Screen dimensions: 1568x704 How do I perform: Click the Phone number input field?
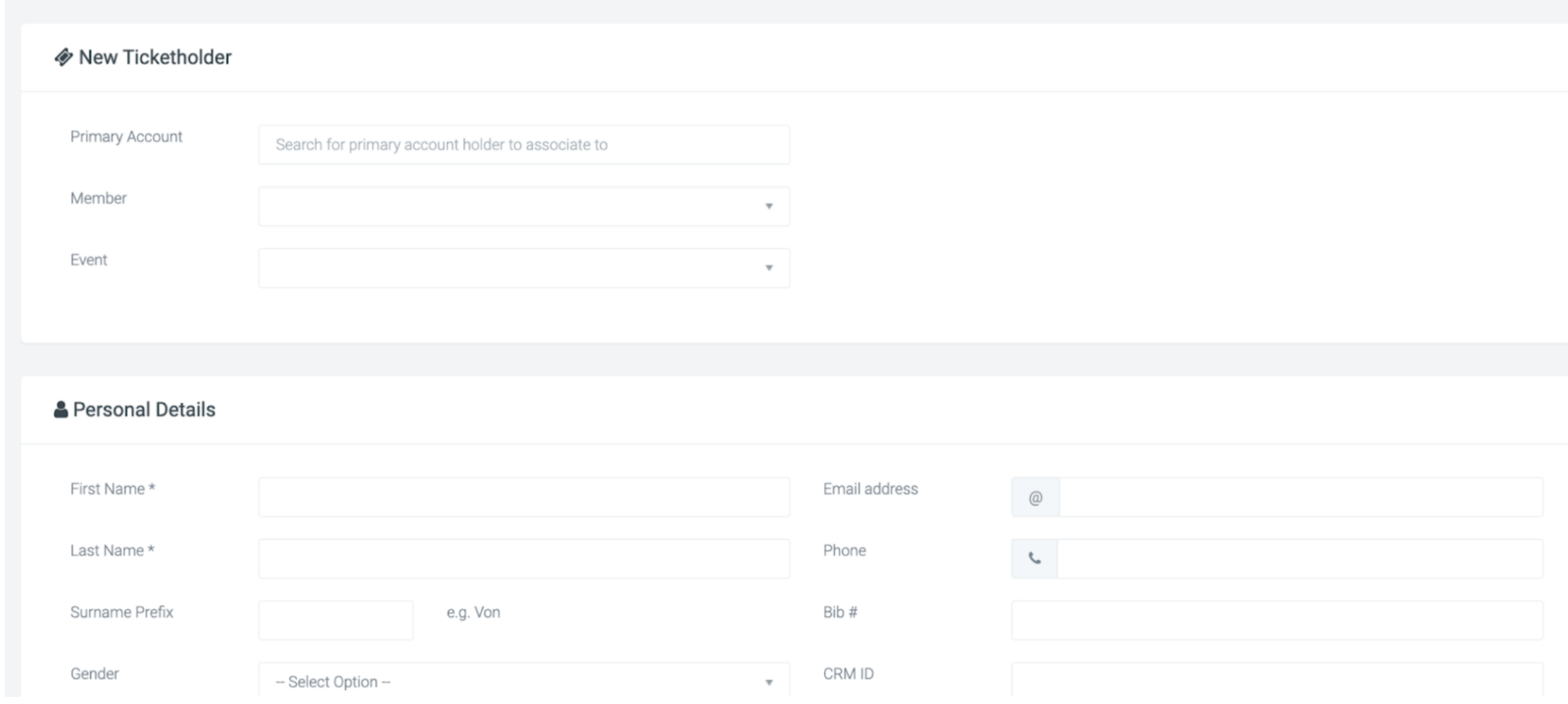coord(1301,558)
